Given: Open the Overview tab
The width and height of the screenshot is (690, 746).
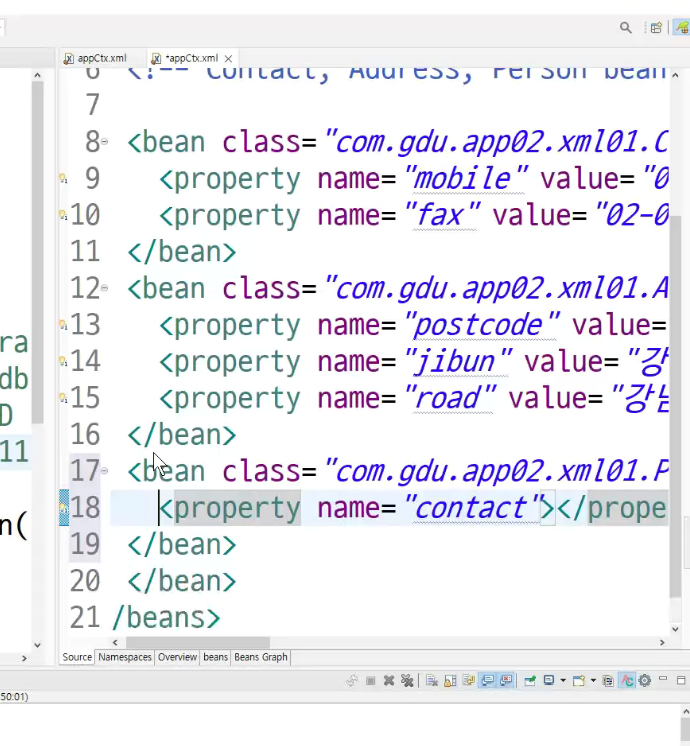Looking at the screenshot, I should click(177, 657).
